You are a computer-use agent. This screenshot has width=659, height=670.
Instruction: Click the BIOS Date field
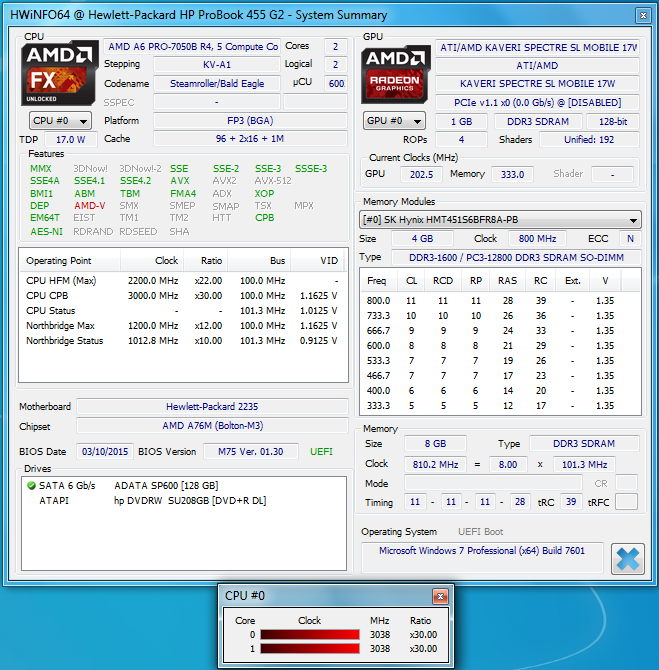[x=105, y=452]
